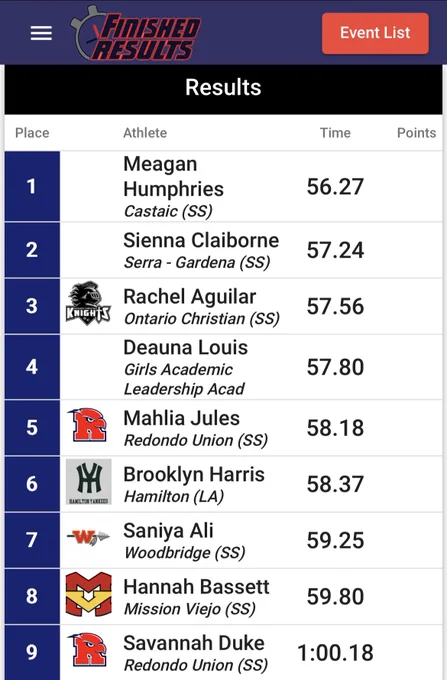Open Meagan Humphries athlete name
The height and width of the screenshot is (680, 447).
click(173, 177)
